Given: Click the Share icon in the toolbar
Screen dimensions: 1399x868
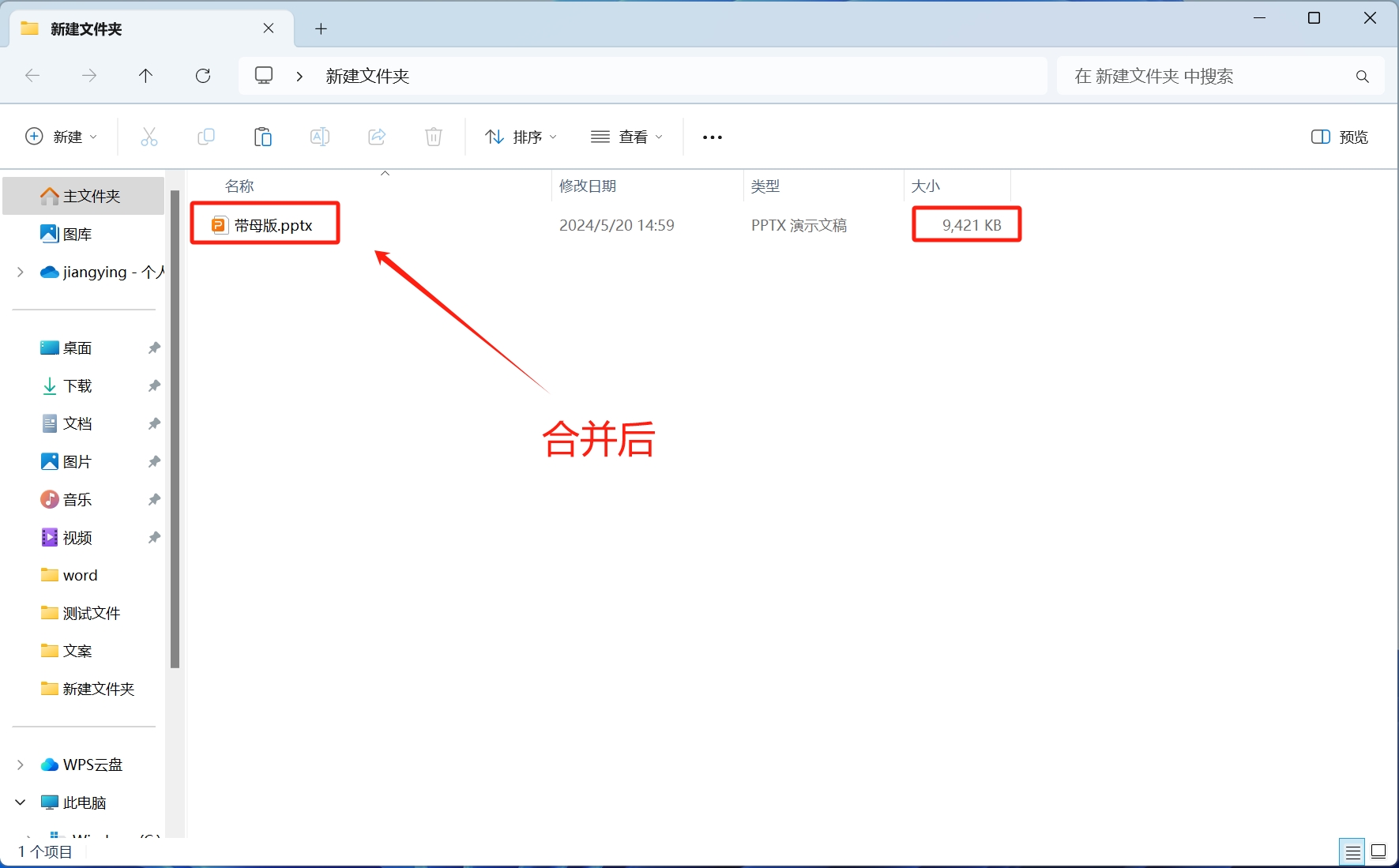Looking at the screenshot, I should [377, 137].
